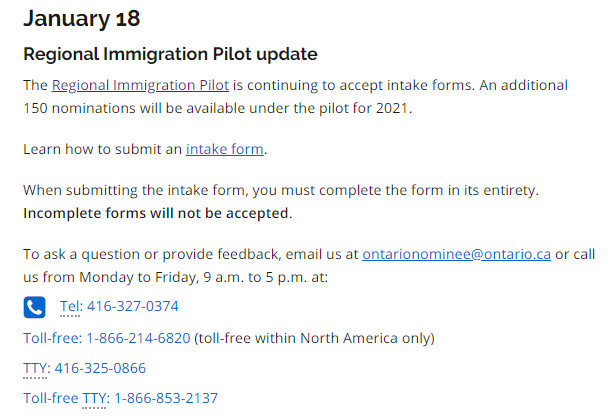
Task: Click TTY abbreviation in the Toll-free TTY line
Action: (x=96, y=398)
